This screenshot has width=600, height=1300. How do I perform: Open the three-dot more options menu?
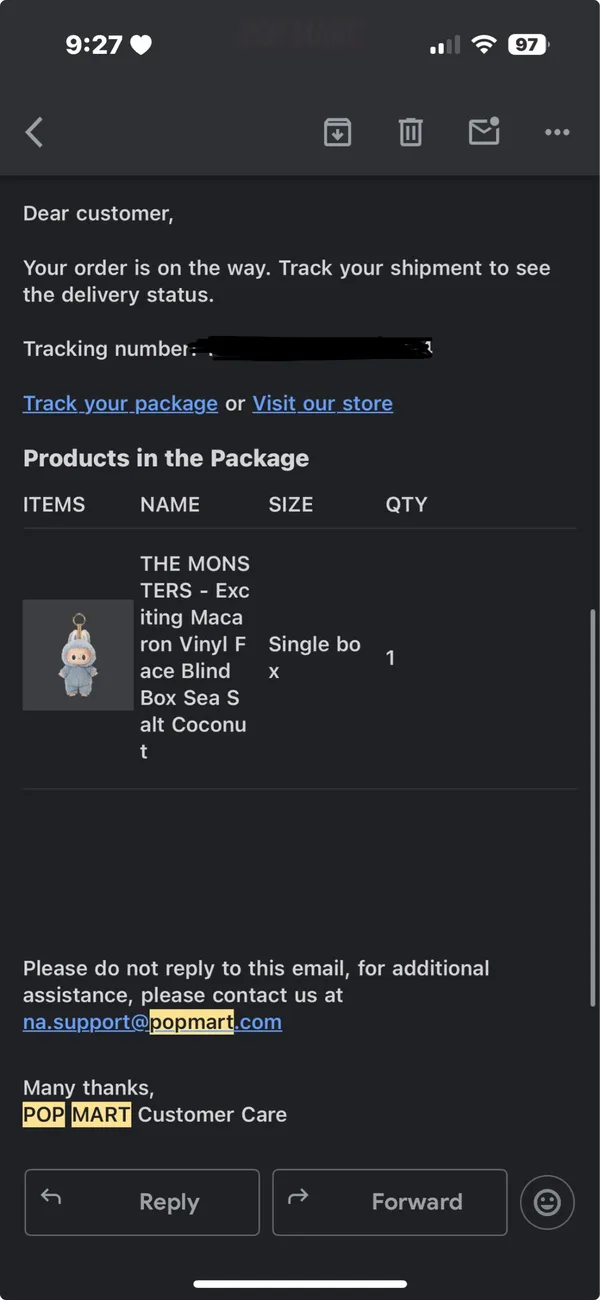[x=557, y=132]
